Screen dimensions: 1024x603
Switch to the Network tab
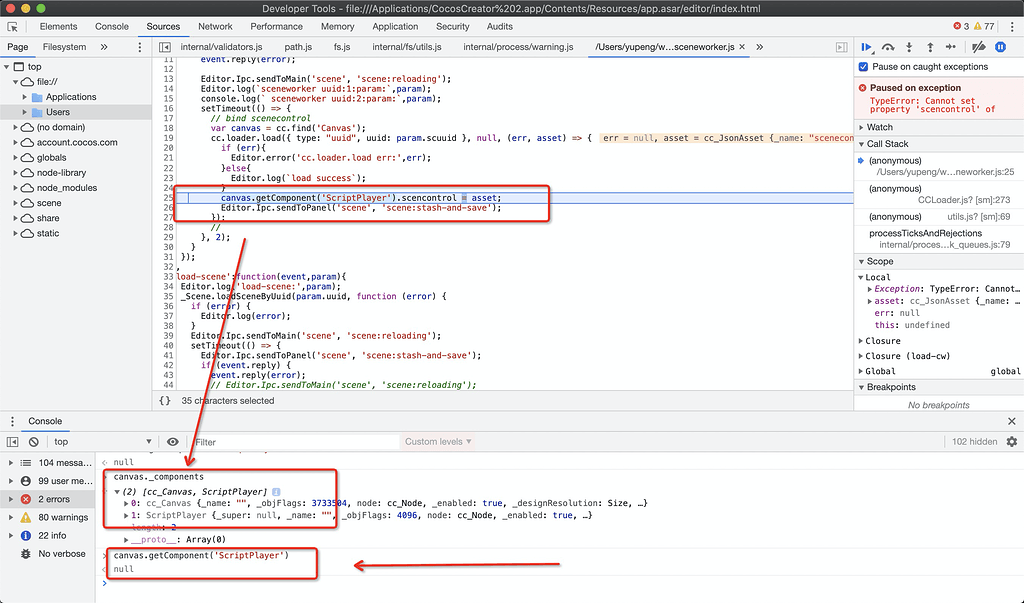click(x=216, y=26)
